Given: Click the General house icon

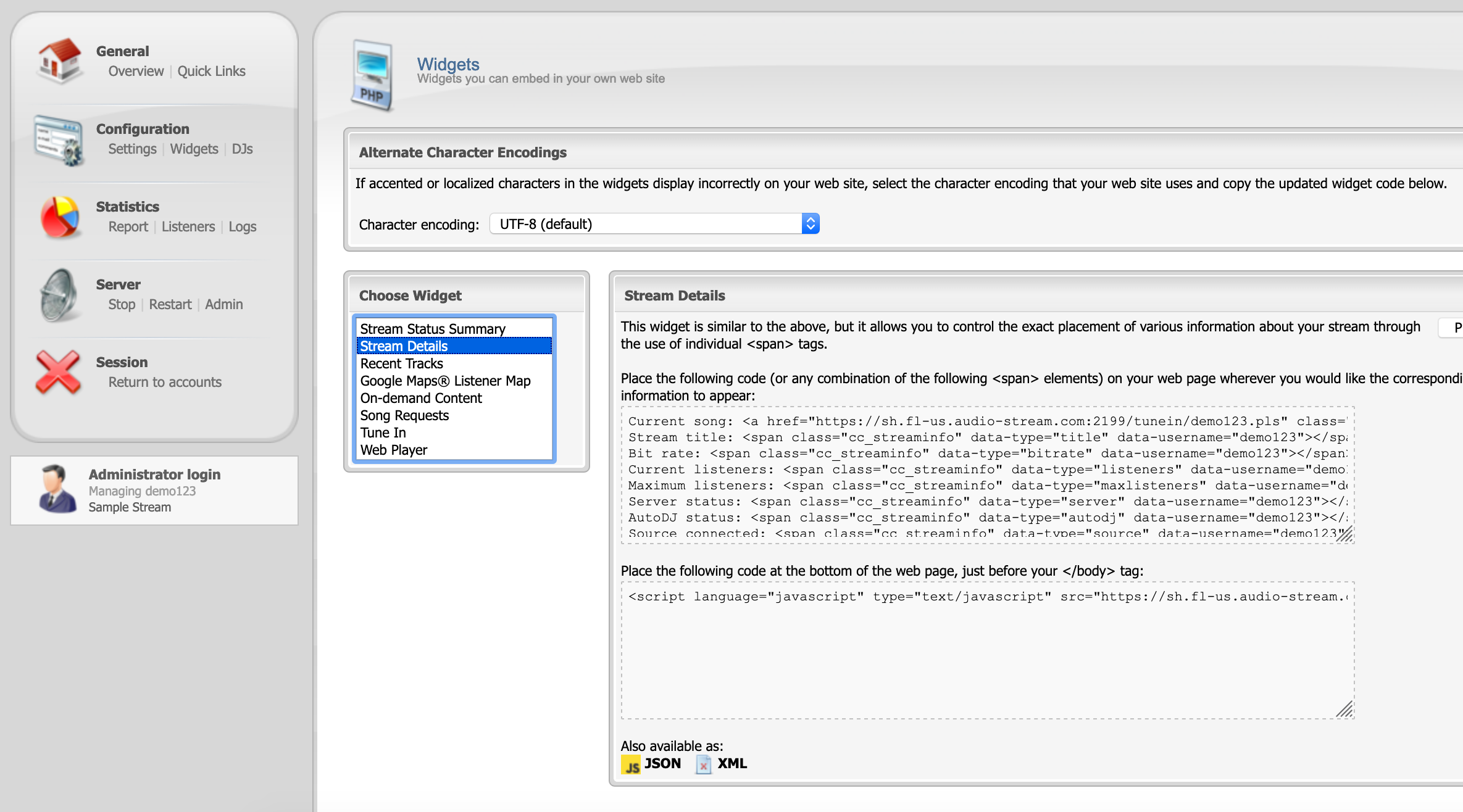Looking at the screenshot, I should pyautogui.click(x=59, y=60).
